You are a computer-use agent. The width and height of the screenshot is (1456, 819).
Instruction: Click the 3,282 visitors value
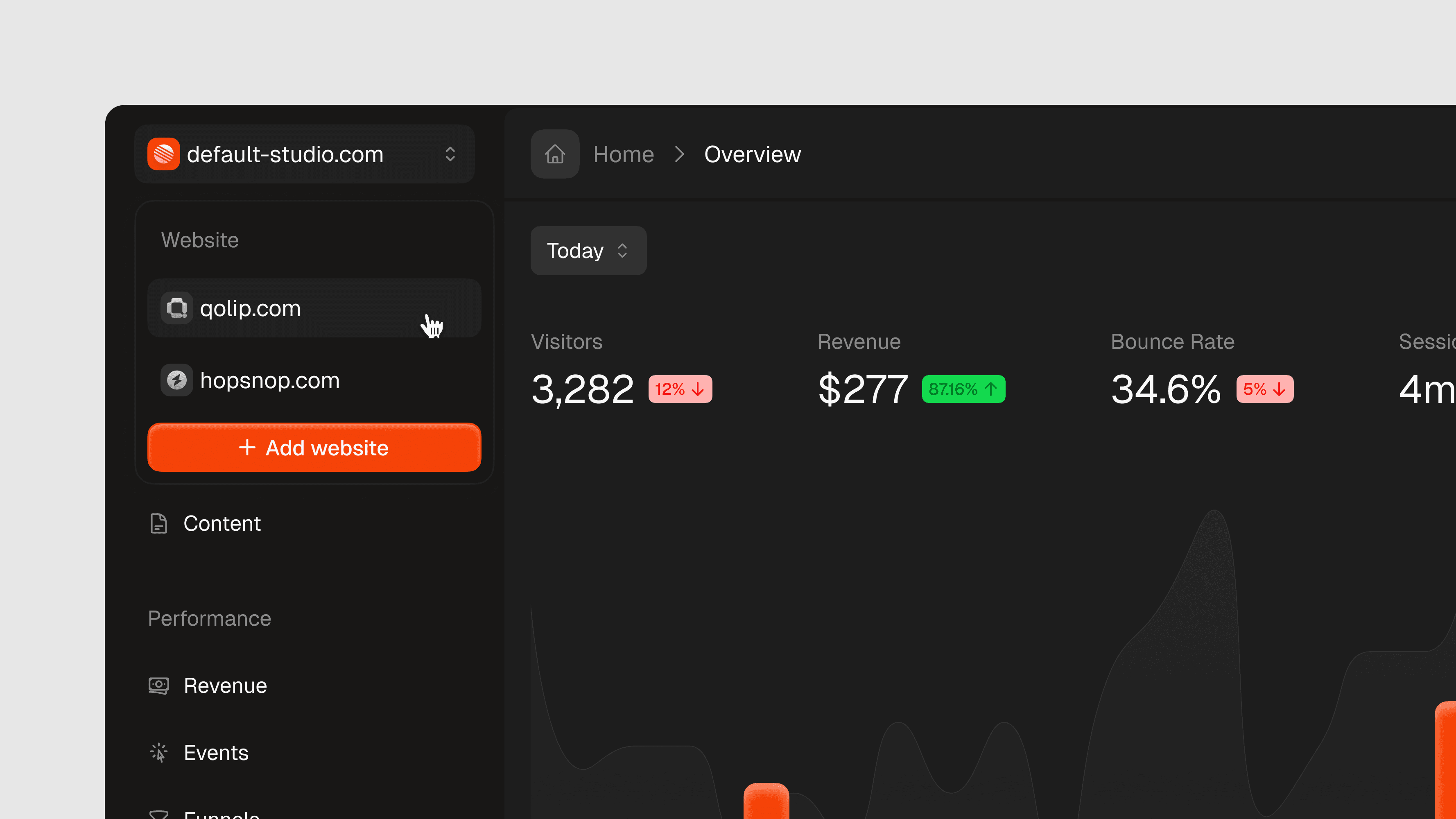[x=583, y=389]
